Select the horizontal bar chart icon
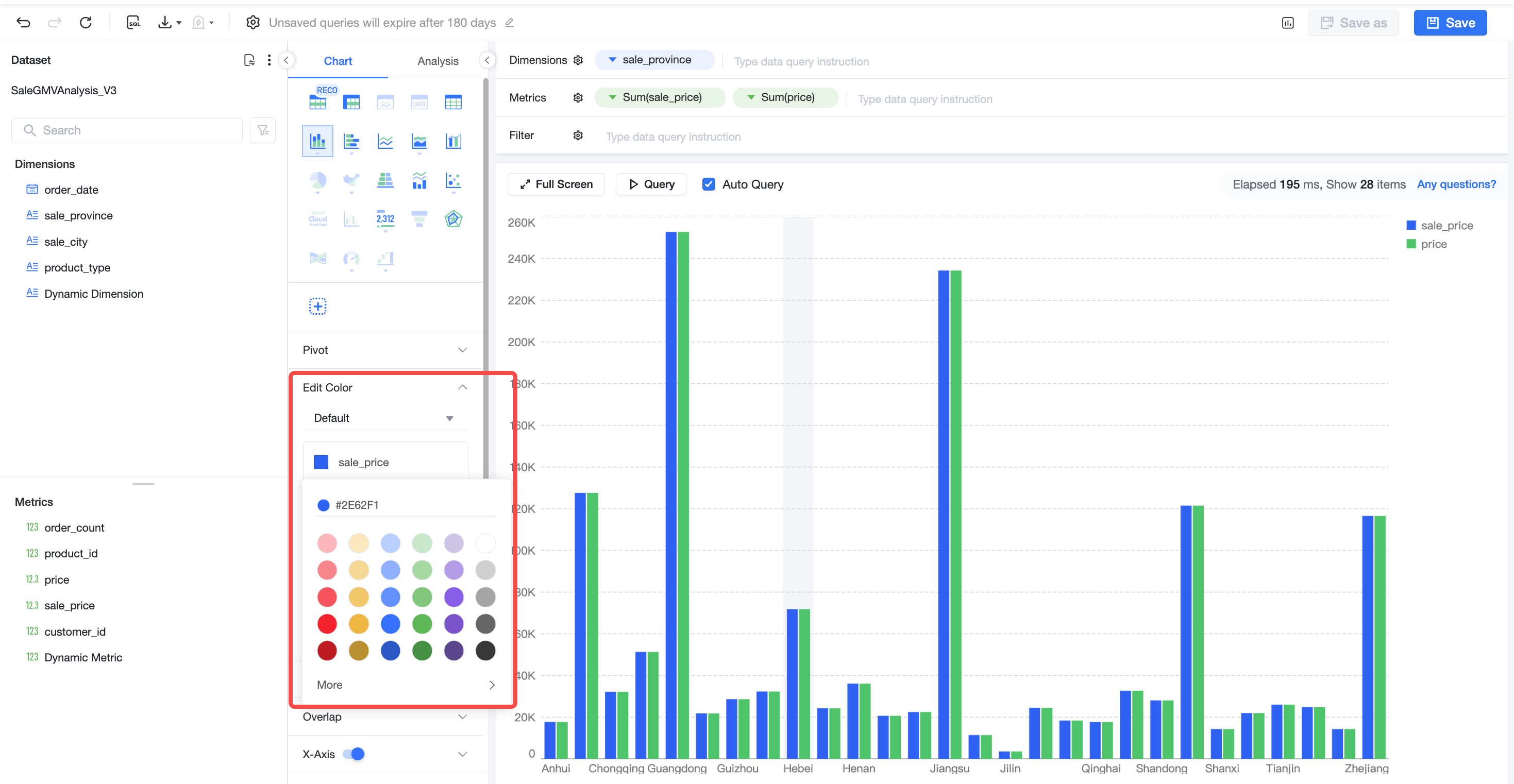Image resolution: width=1514 pixels, height=784 pixels. tap(351, 141)
